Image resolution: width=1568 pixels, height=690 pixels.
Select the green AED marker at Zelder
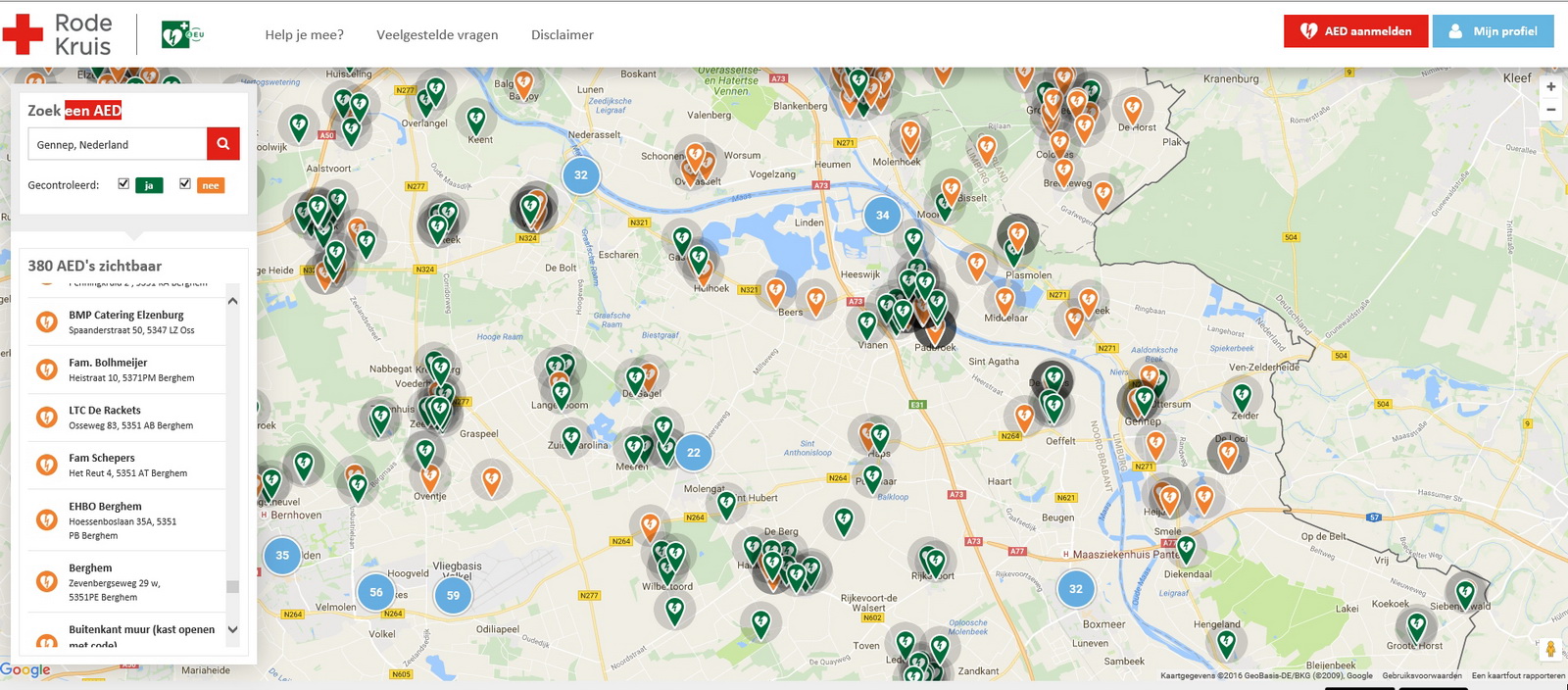click(x=1242, y=396)
